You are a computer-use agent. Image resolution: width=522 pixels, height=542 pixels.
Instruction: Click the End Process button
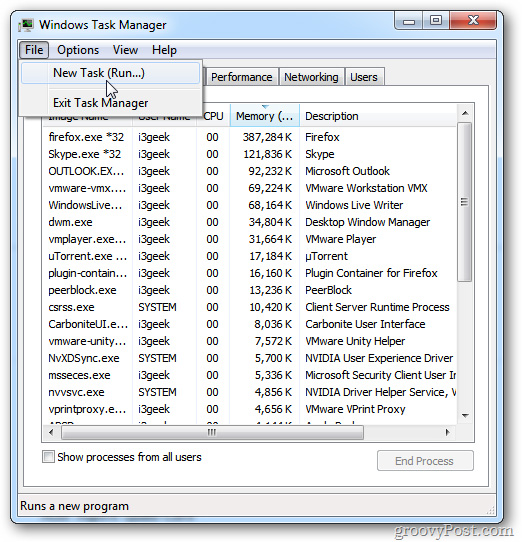(x=425, y=461)
